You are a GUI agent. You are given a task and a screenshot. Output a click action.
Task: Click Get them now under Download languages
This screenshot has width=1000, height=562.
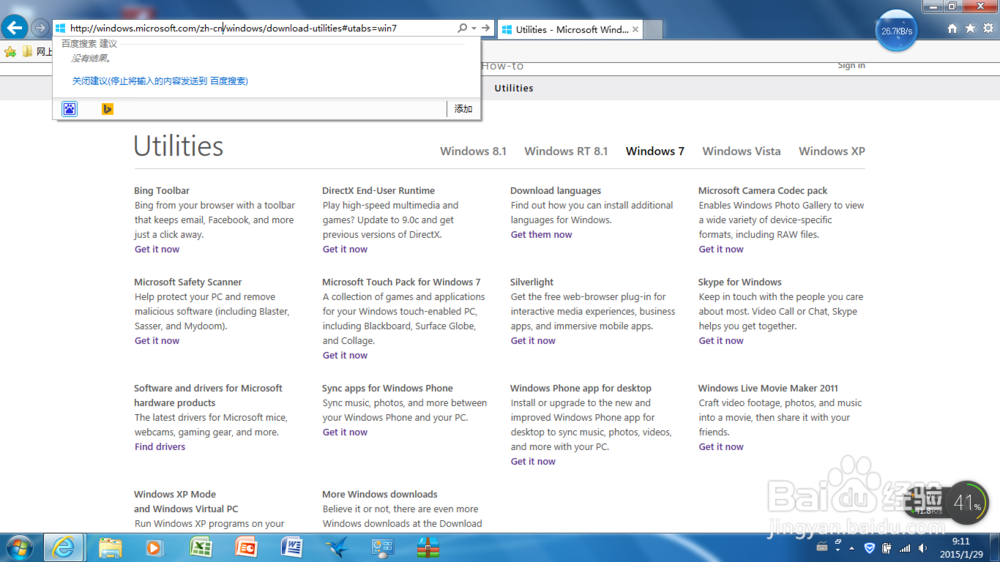(x=541, y=235)
